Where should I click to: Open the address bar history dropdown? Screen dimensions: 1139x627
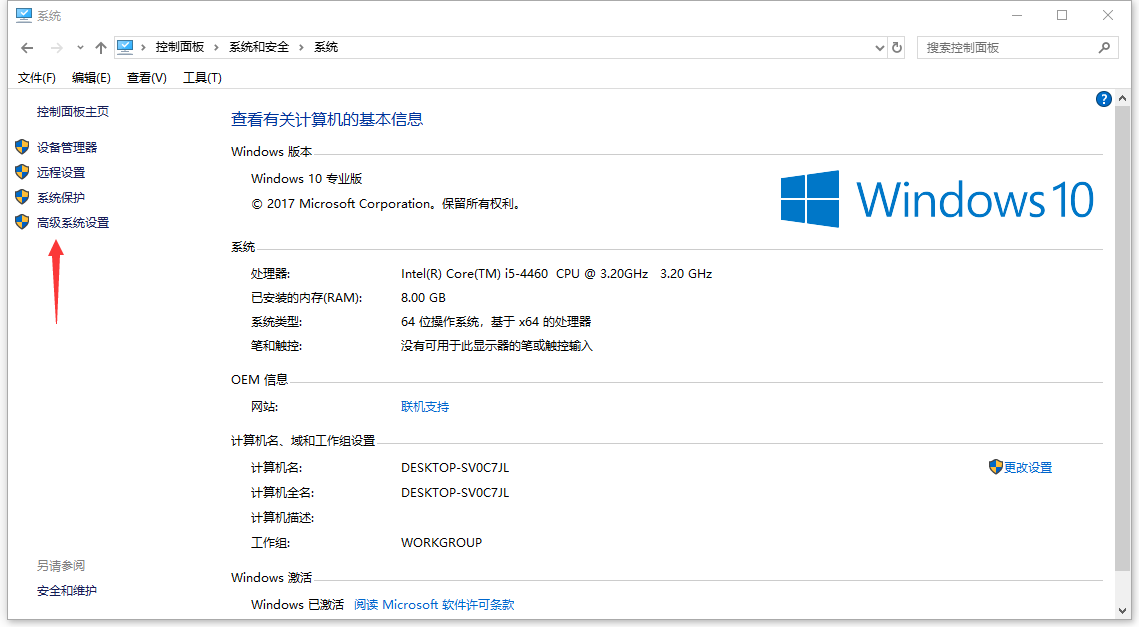880,48
